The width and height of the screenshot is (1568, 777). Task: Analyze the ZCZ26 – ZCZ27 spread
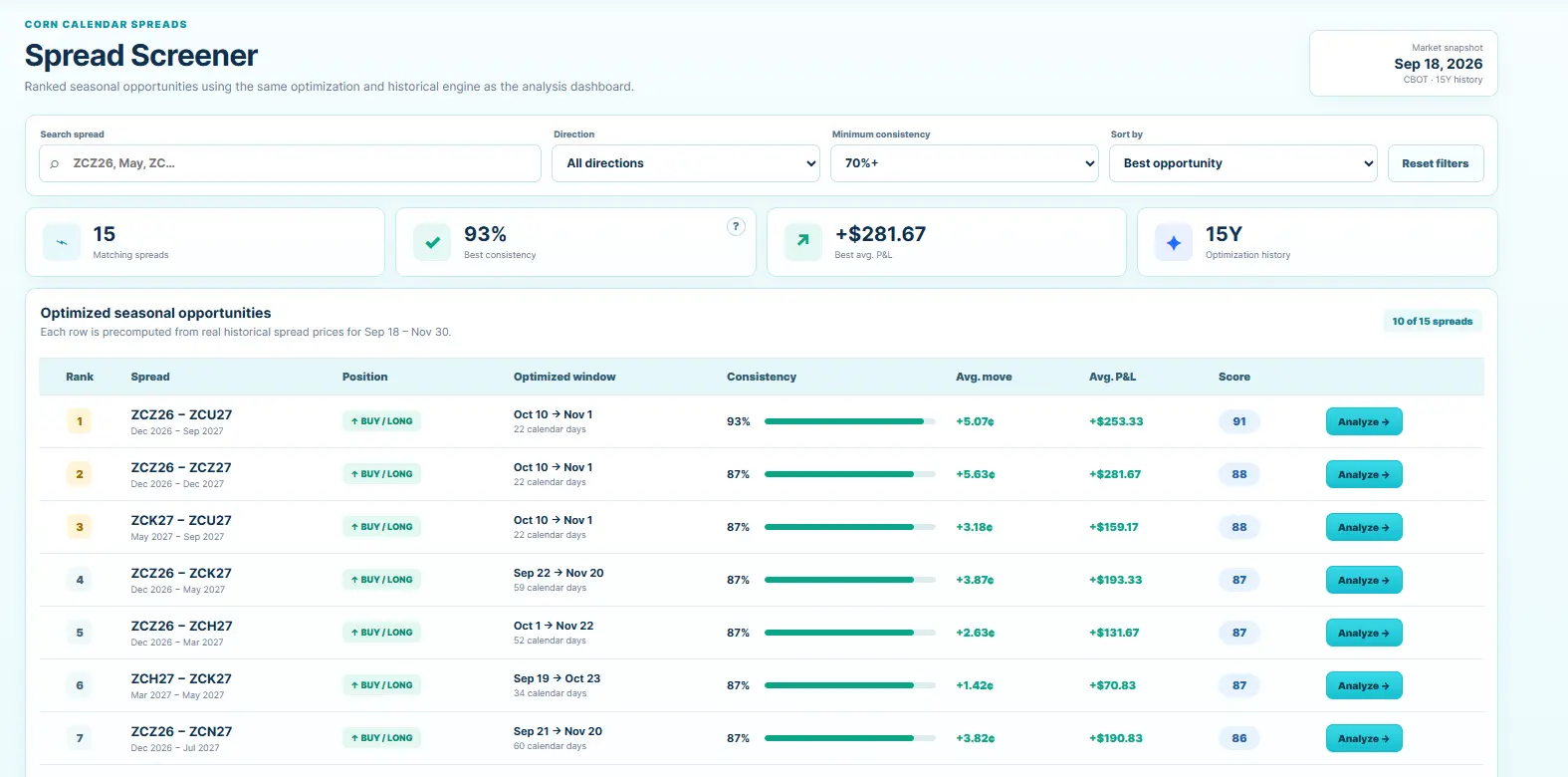[1364, 474]
